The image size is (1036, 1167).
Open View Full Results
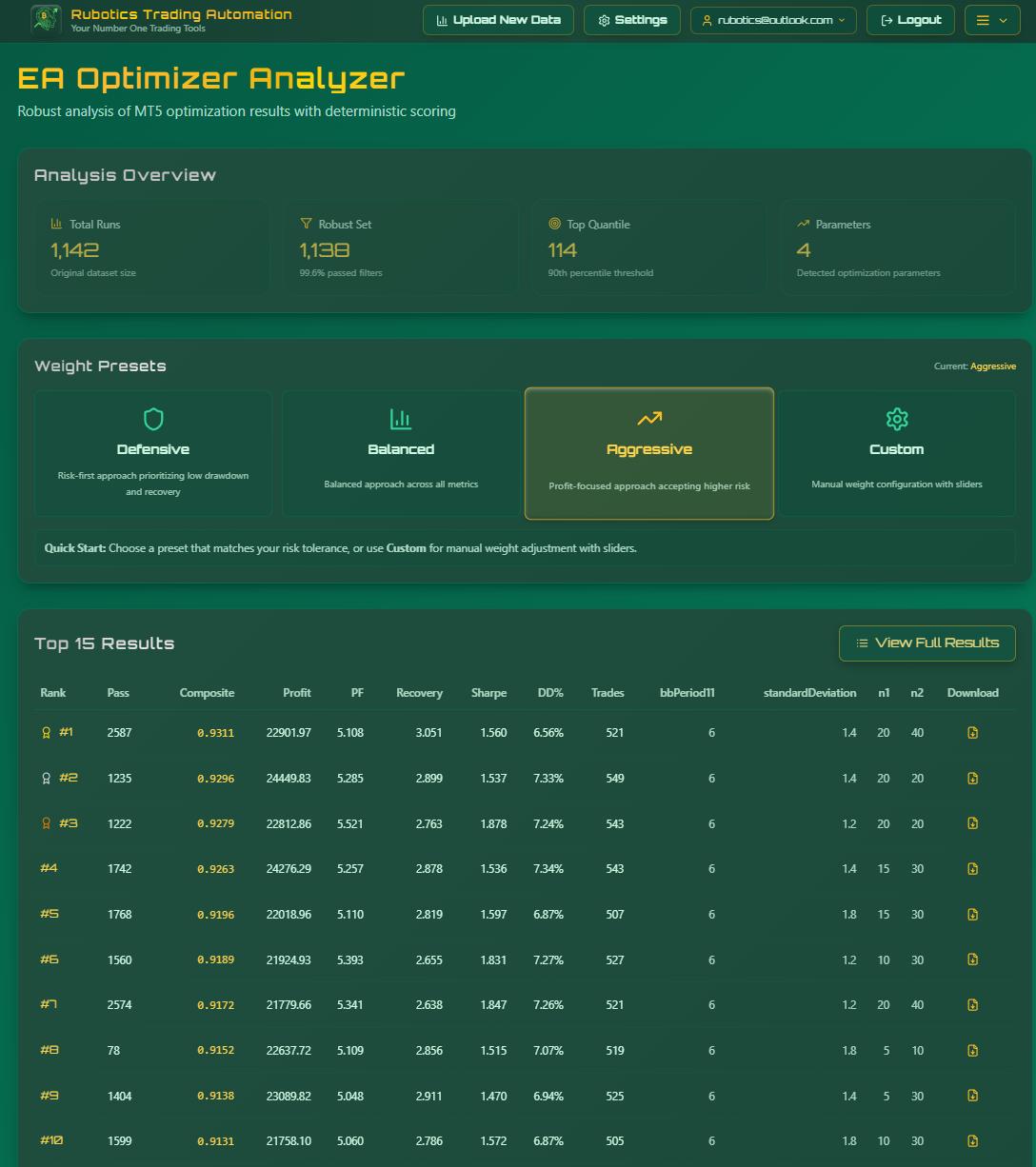coord(927,643)
